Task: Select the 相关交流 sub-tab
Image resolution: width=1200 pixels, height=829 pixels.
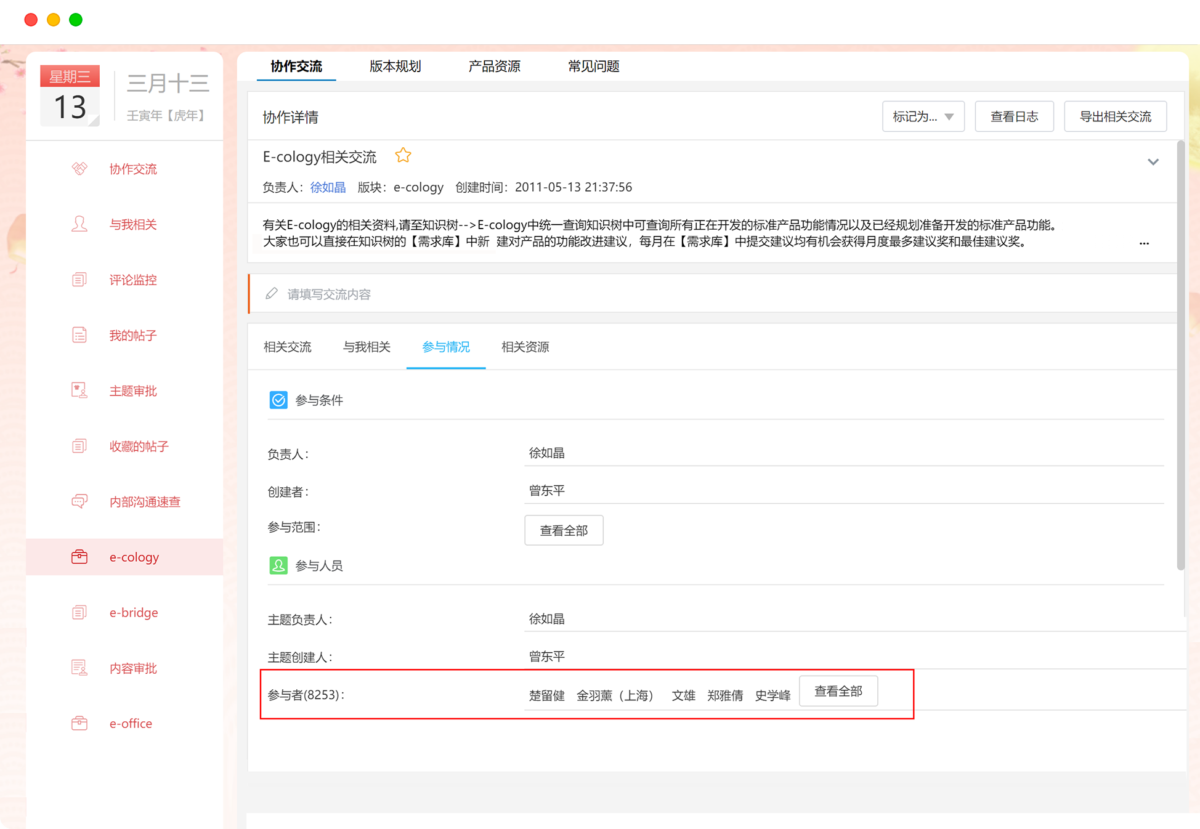Action: 288,347
